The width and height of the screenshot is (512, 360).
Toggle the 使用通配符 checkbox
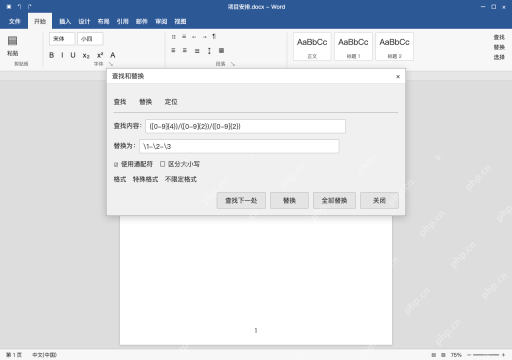[x=116, y=164]
